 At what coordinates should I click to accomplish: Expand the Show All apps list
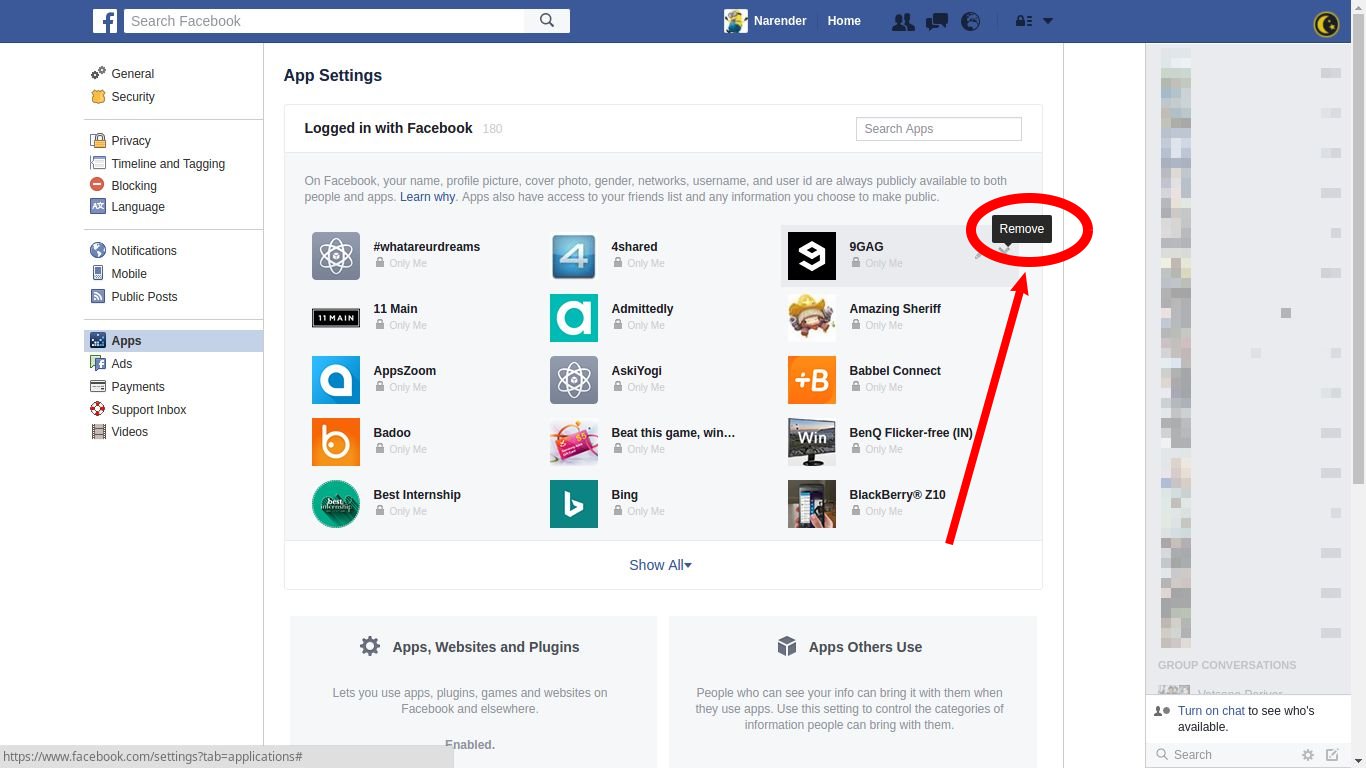click(660, 565)
